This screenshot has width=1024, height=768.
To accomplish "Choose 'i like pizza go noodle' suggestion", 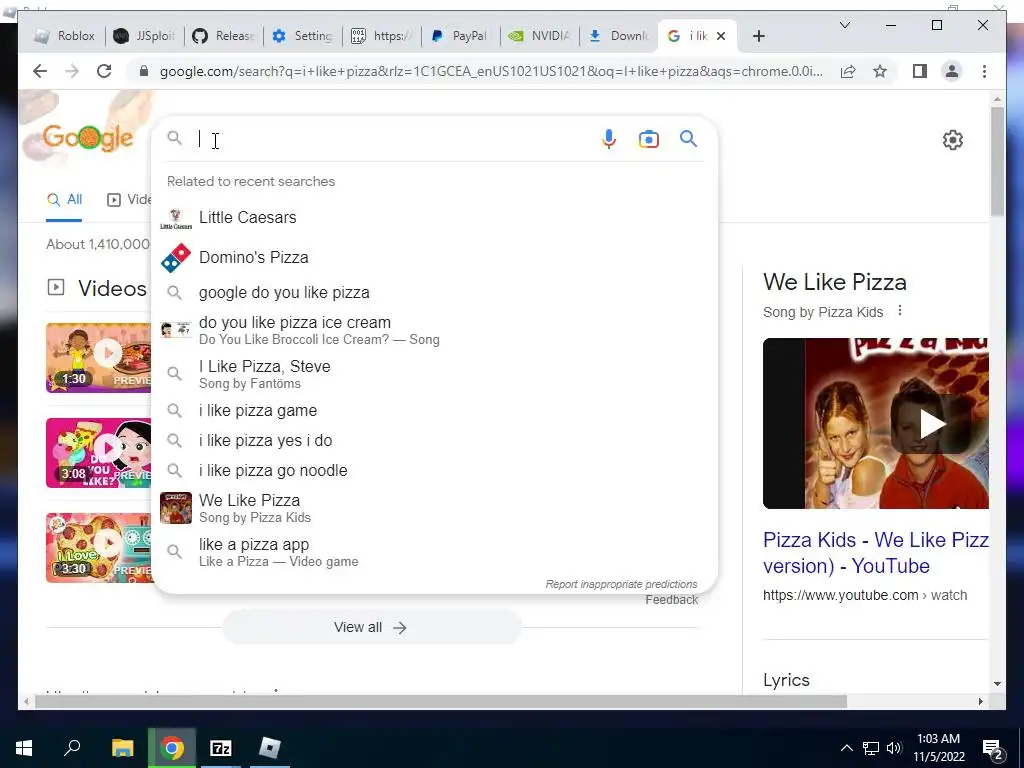I will (434, 471).
